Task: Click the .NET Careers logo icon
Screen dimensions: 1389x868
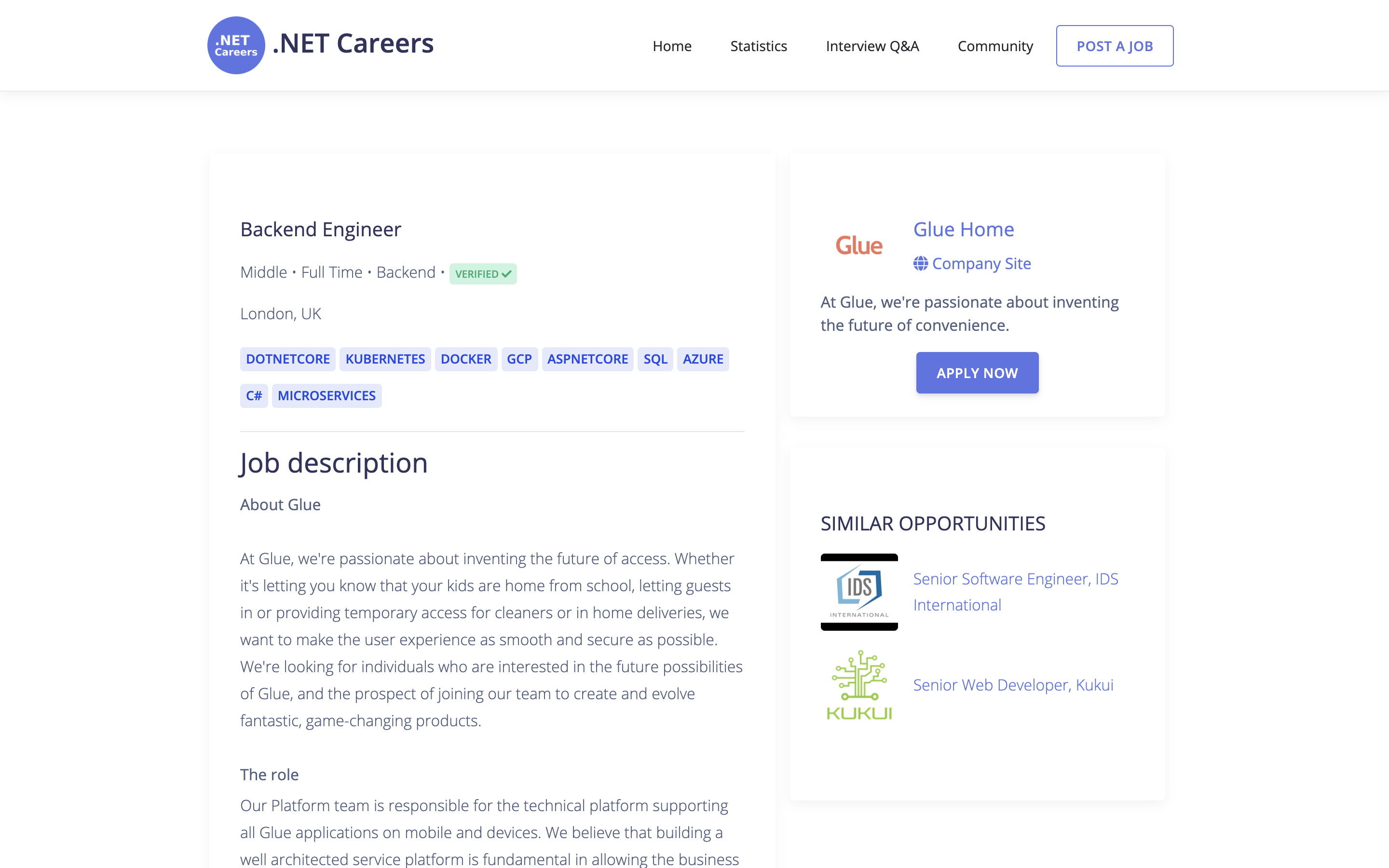Action: tap(235, 45)
